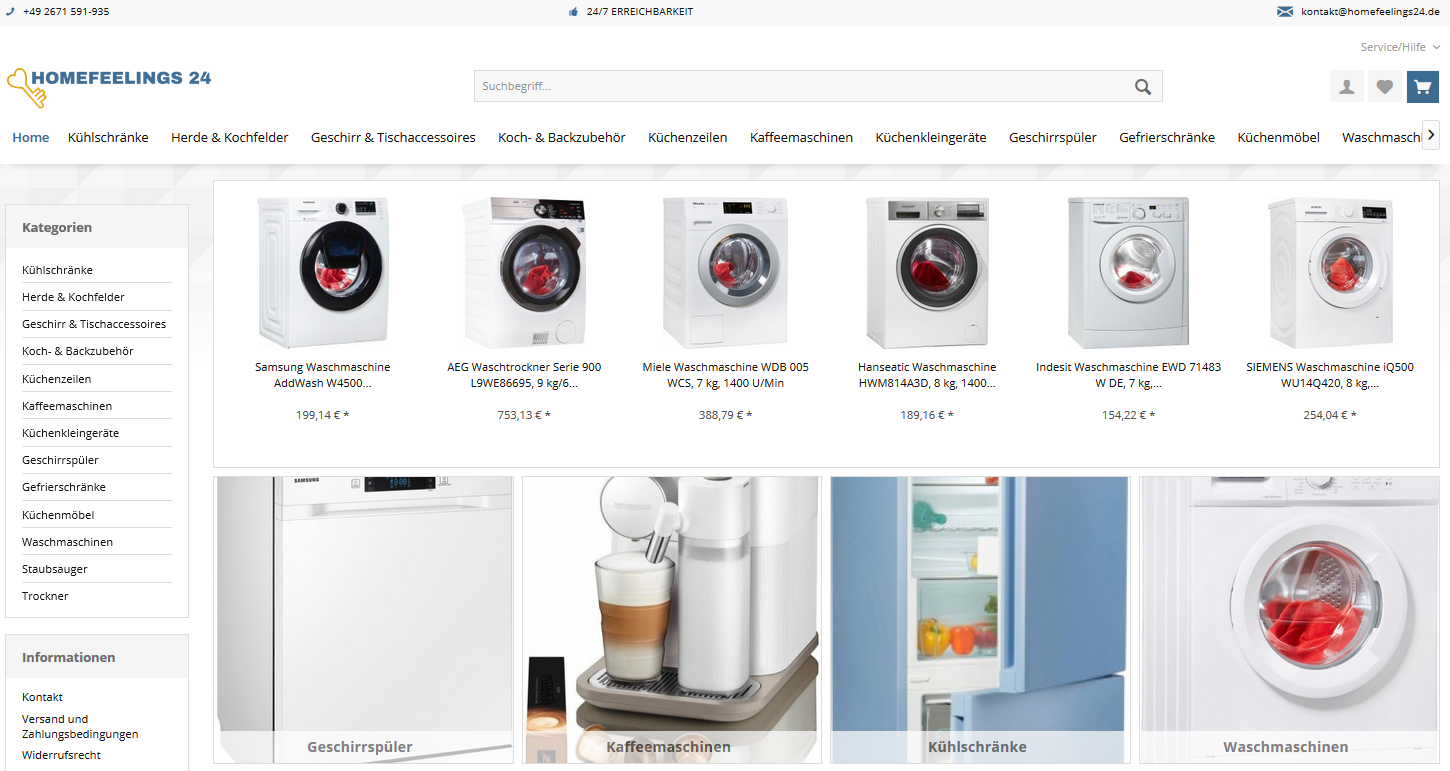The width and height of the screenshot is (1450, 771).
Task: Select Geschirrspüler in the Kategorien sidebar
Action: click(x=97, y=460)
